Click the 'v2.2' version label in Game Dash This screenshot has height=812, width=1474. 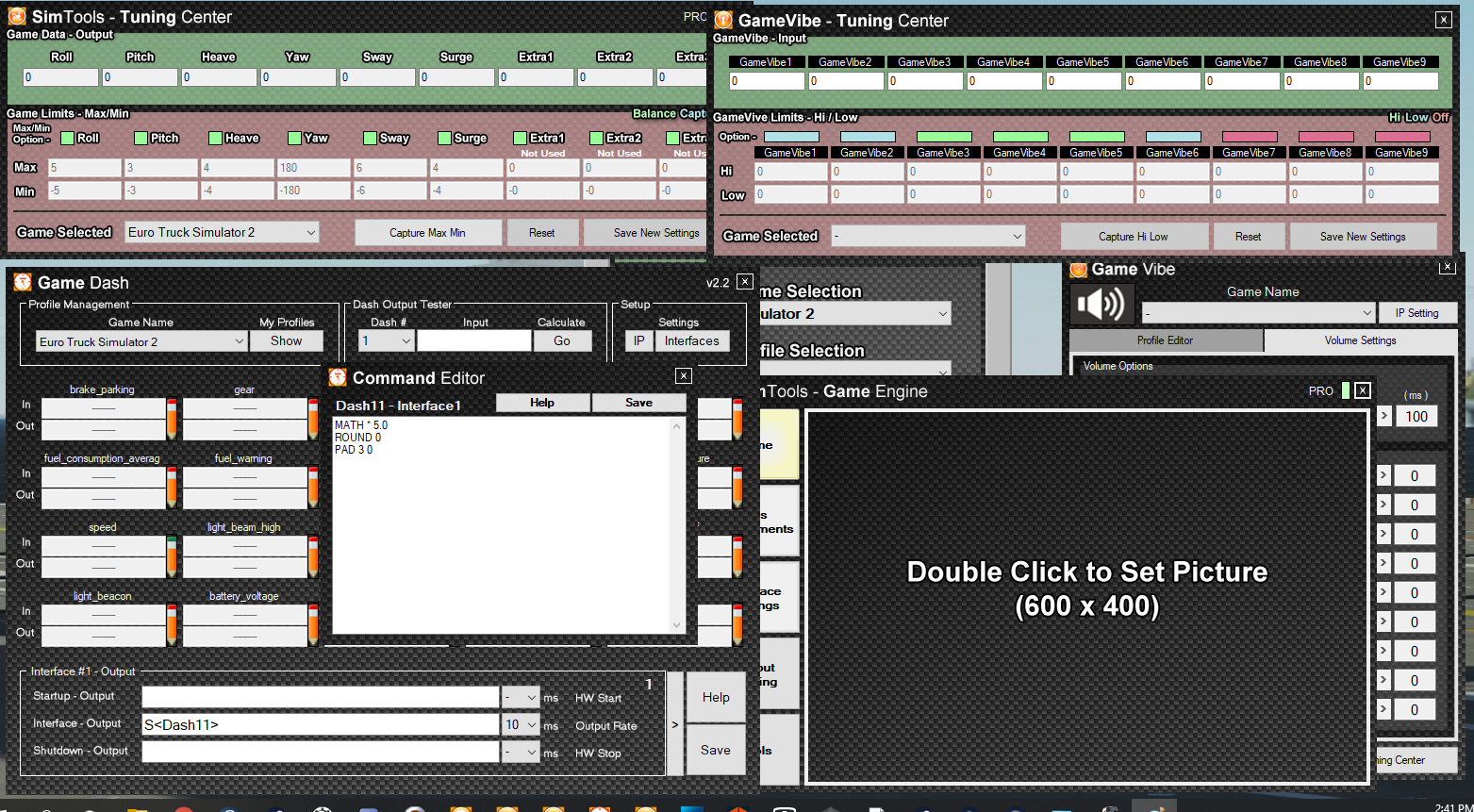(x=718, y=283)
